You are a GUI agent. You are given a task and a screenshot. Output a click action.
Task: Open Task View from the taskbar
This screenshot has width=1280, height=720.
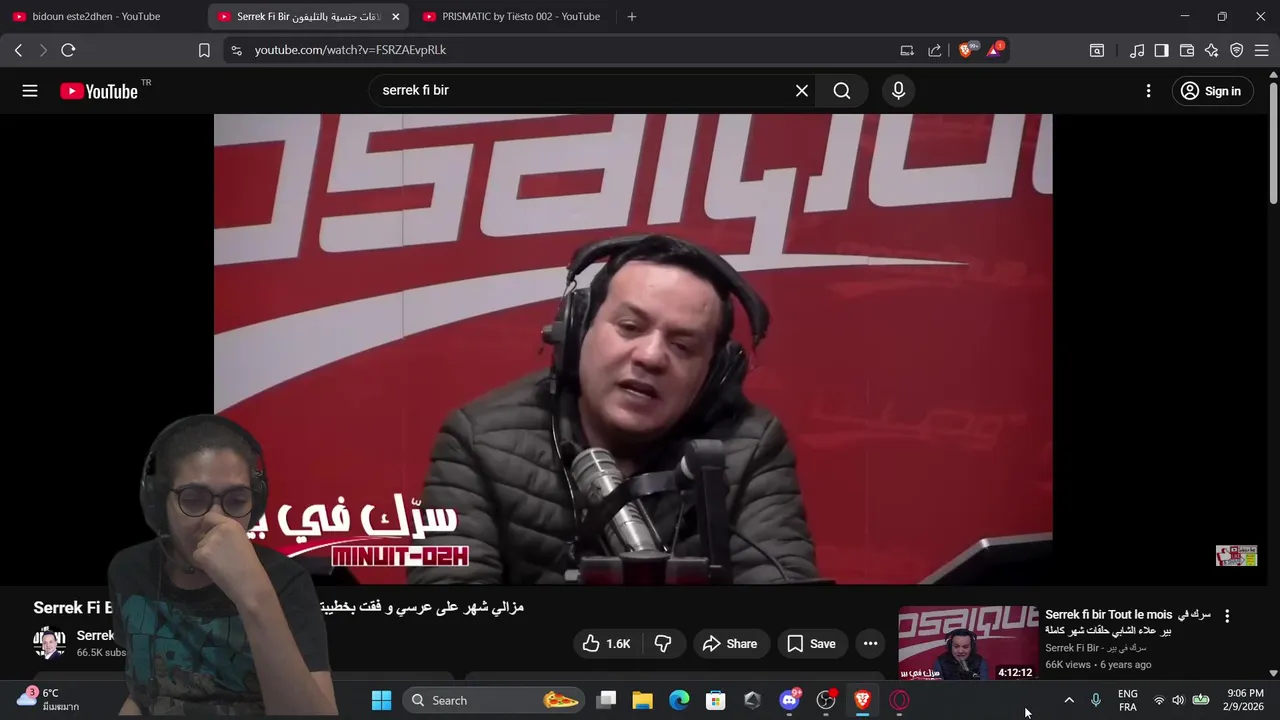coord(606,700)
